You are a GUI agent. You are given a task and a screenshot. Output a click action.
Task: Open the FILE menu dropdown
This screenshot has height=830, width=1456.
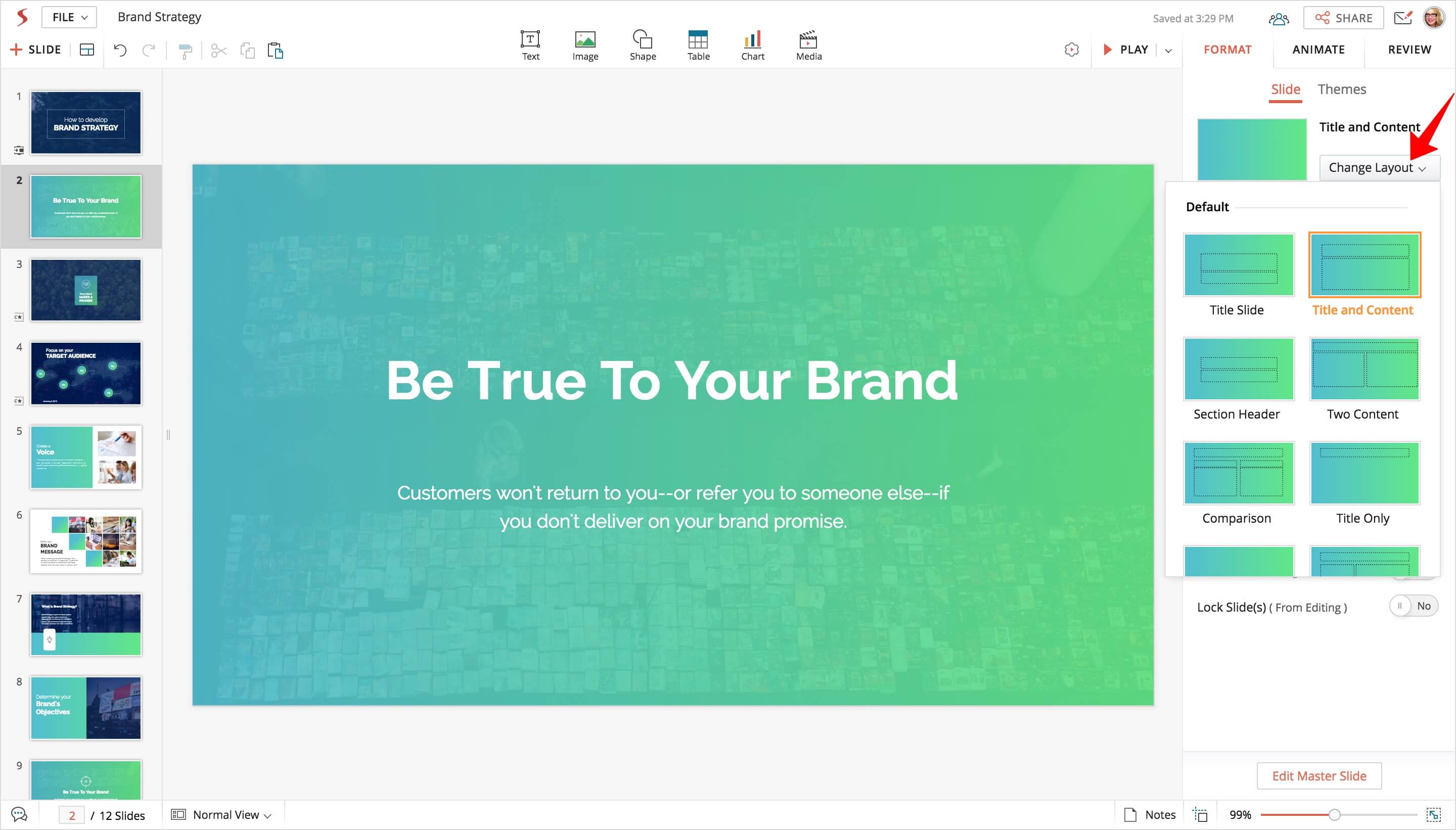tap(69, 17)
